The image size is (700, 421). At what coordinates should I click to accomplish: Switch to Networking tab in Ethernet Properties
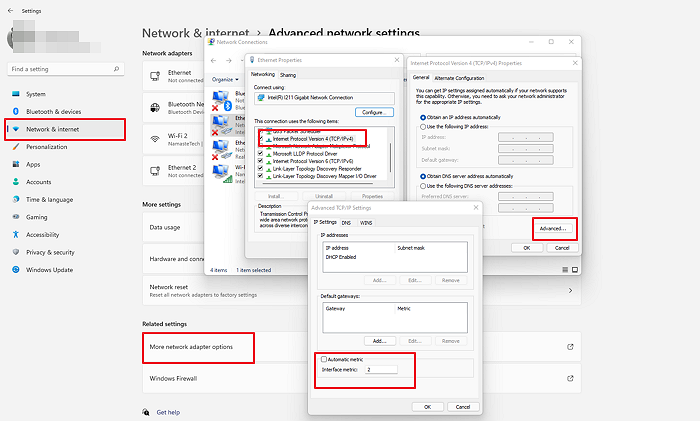pyautogui.click(x=262, y=74)
